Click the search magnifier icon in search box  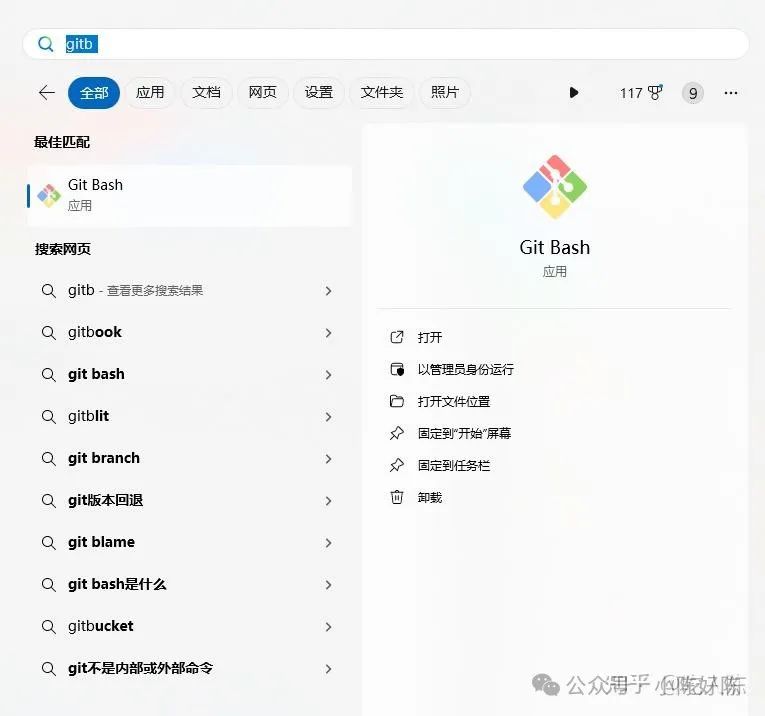[x=46, y=44]
